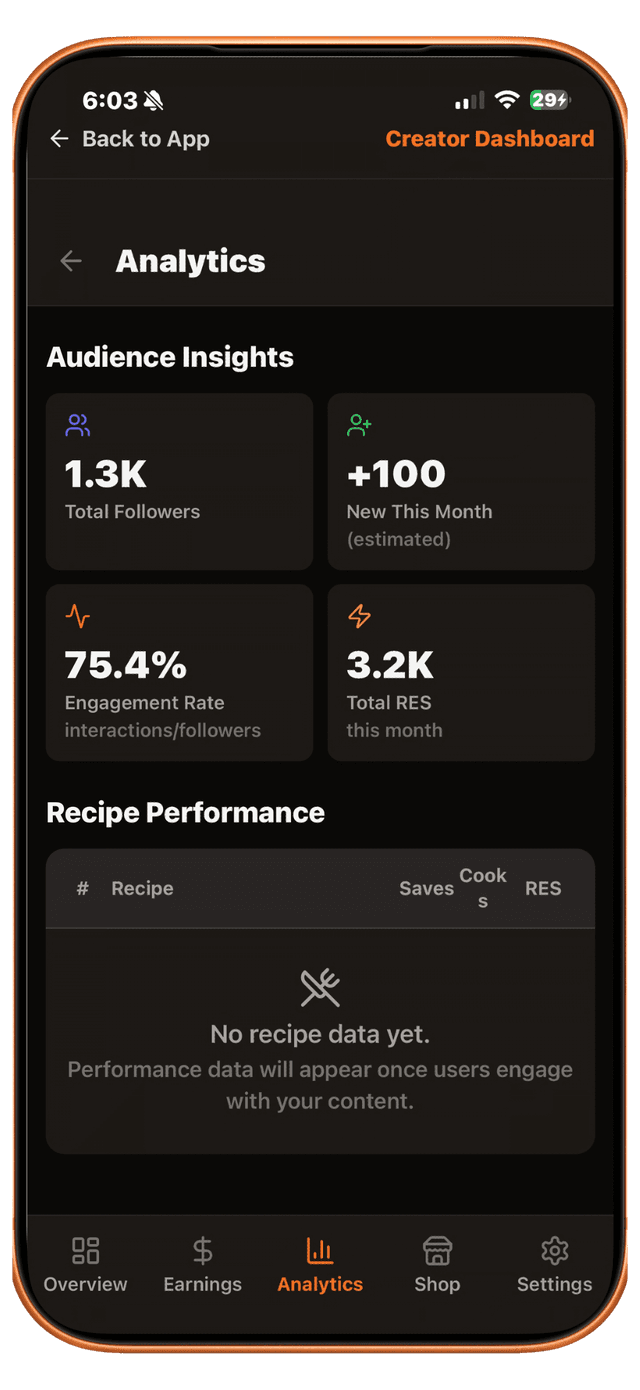
Task: Switch to the Overview tab
Action: tap(85, 1265)
